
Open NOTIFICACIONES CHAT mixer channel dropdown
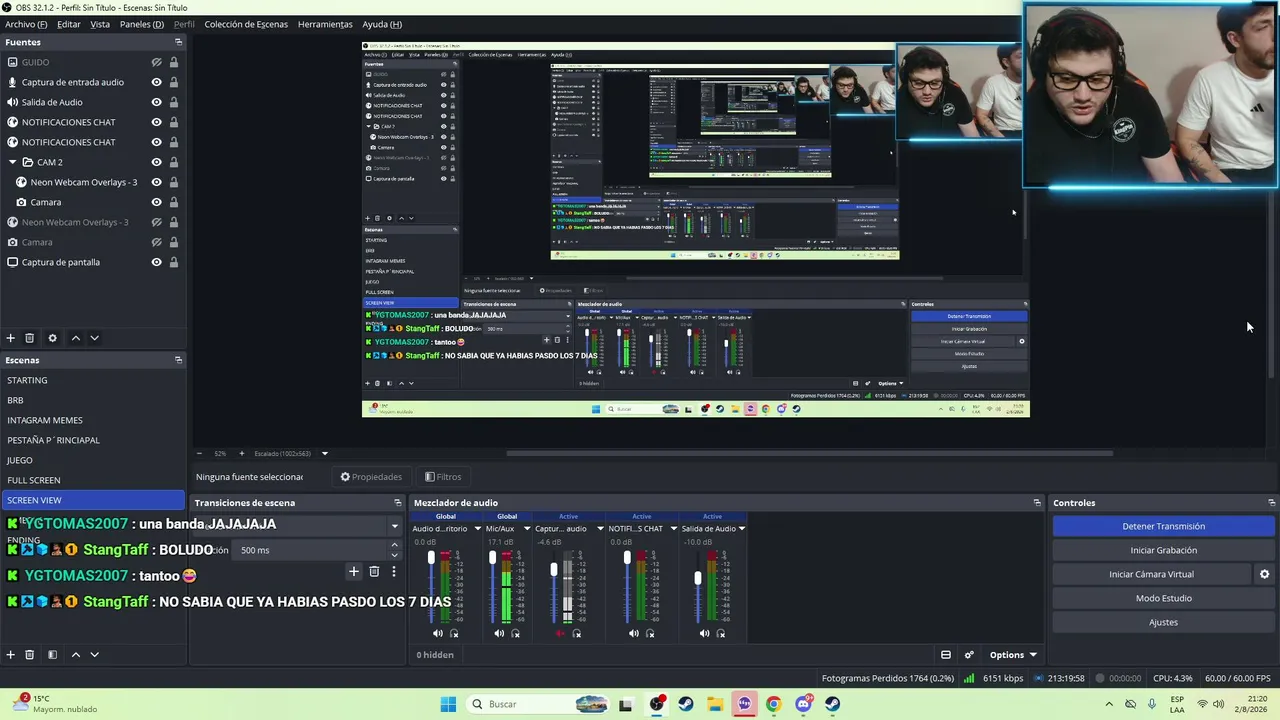pos(673,529)
